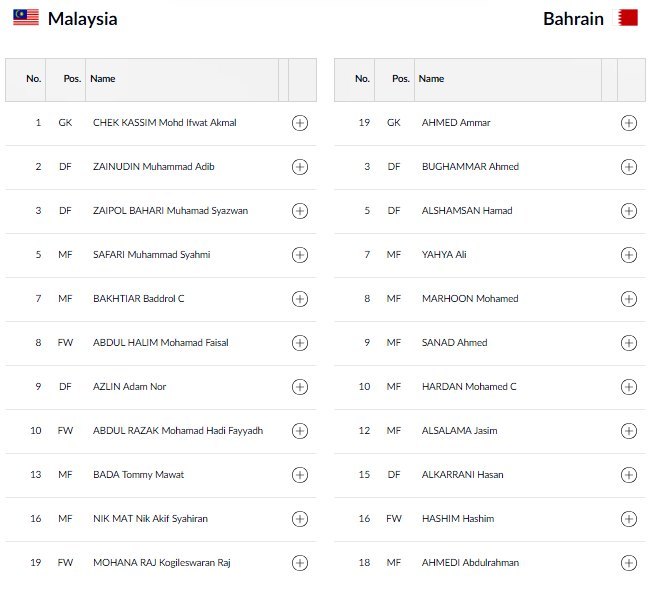Click plus icon next to BUGHAMMAR Ahmed
The image size is (669, 591).
pyautogui.click(x=628, y=167)
